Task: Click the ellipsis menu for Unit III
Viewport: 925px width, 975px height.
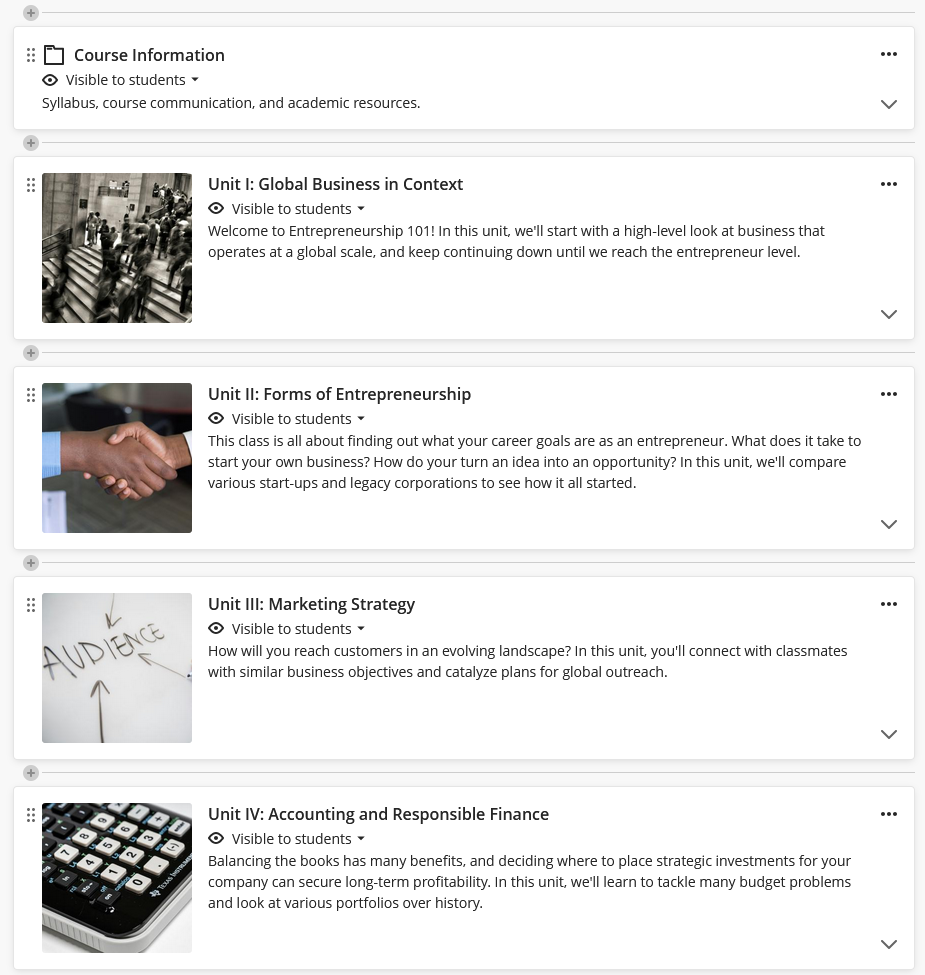Action: pyautogui.click(x=889, y=604)
